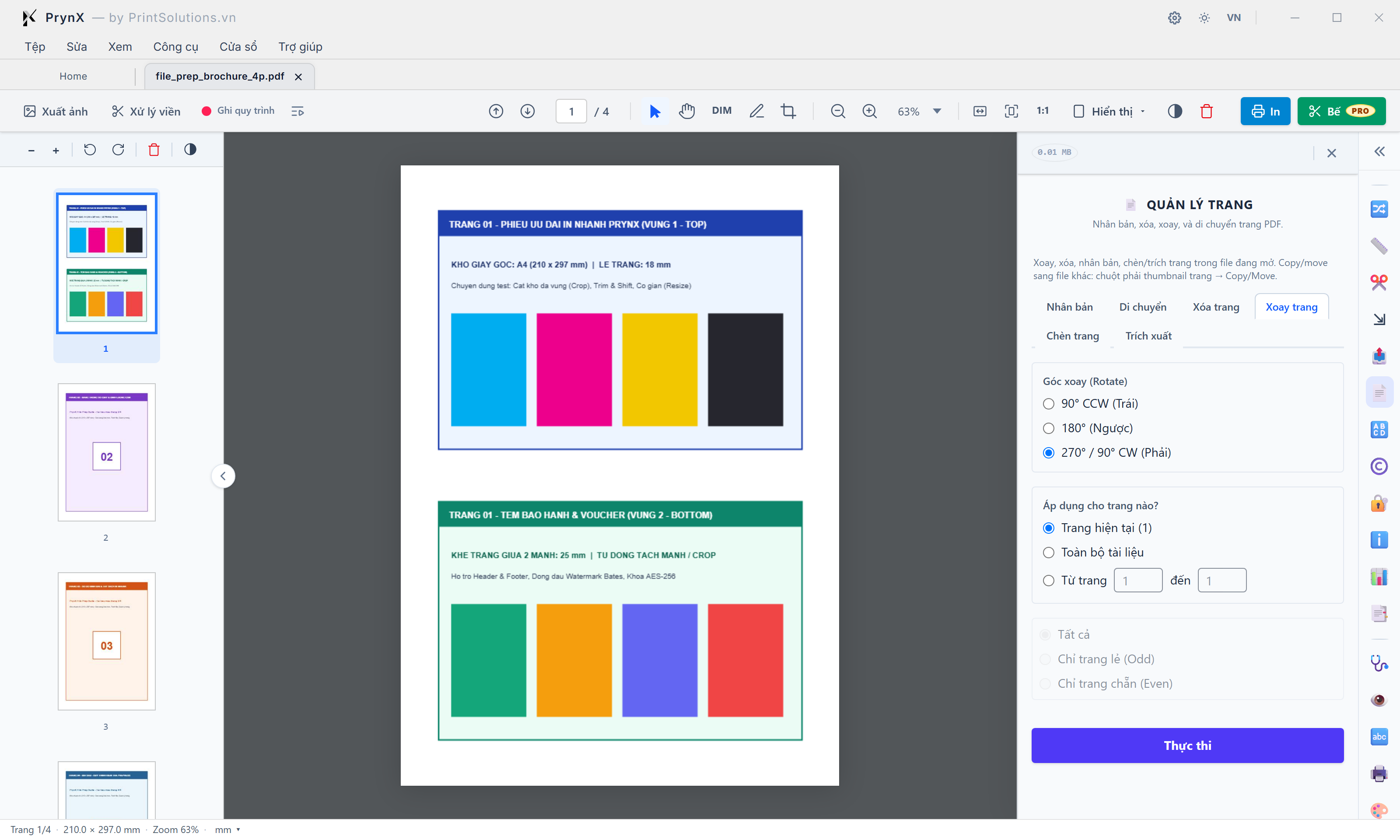Fit page to width

click(x=980, y=111)
